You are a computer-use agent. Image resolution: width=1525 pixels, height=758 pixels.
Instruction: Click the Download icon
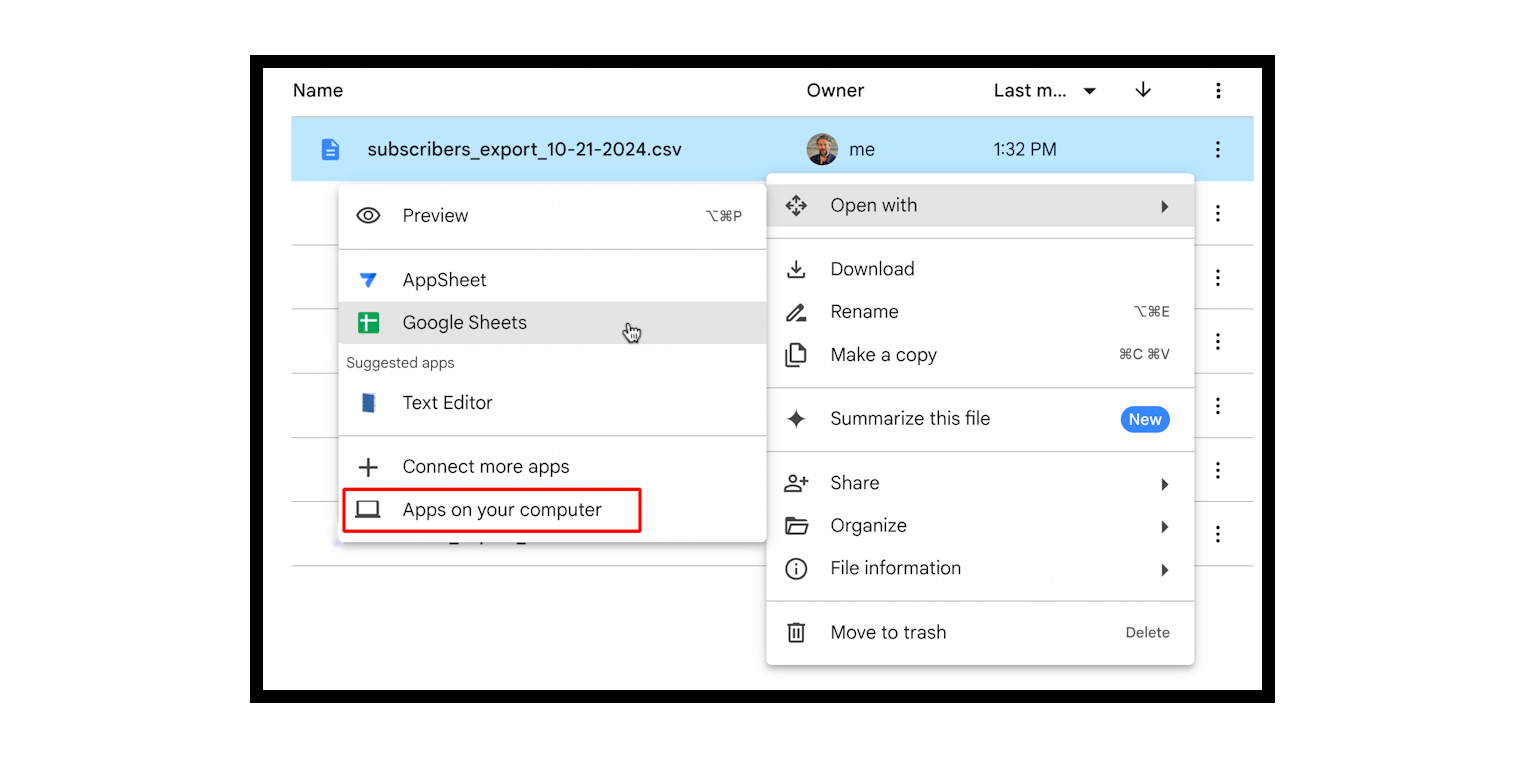point(796,268)
